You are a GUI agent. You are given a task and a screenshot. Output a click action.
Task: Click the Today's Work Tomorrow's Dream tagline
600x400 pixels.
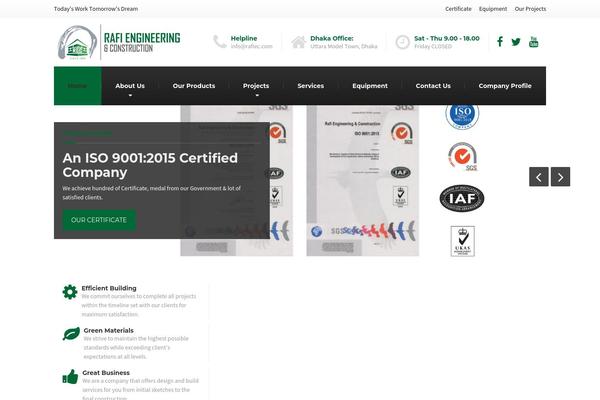pyautogui.click(x=96, y=9)
